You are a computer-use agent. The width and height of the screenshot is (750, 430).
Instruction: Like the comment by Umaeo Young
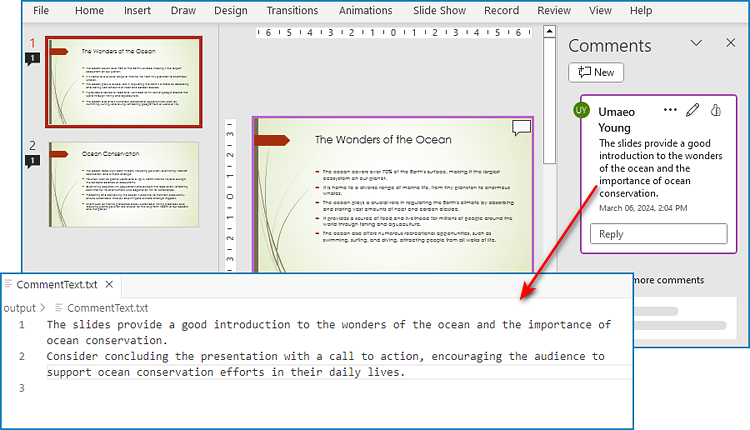point(716,109)
